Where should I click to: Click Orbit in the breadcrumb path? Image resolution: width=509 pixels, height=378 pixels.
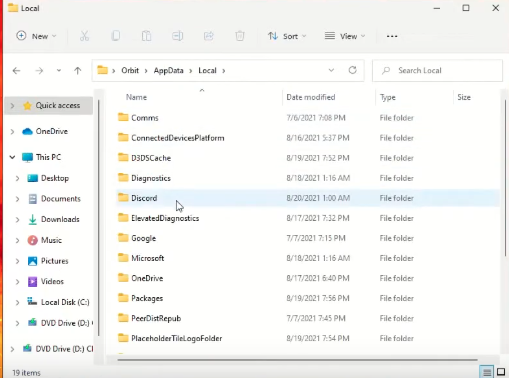pyautogui.click(x=130, y=70)
